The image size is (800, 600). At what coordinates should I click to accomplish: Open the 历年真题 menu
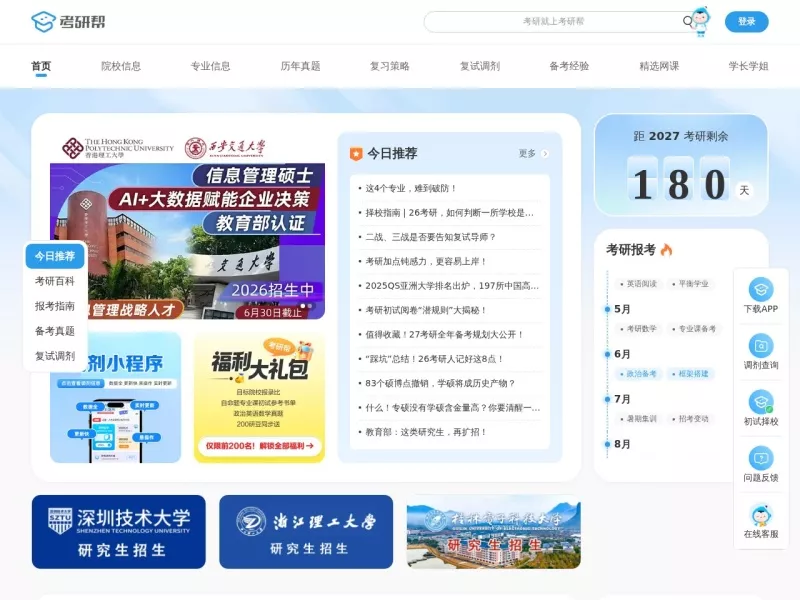301,66
